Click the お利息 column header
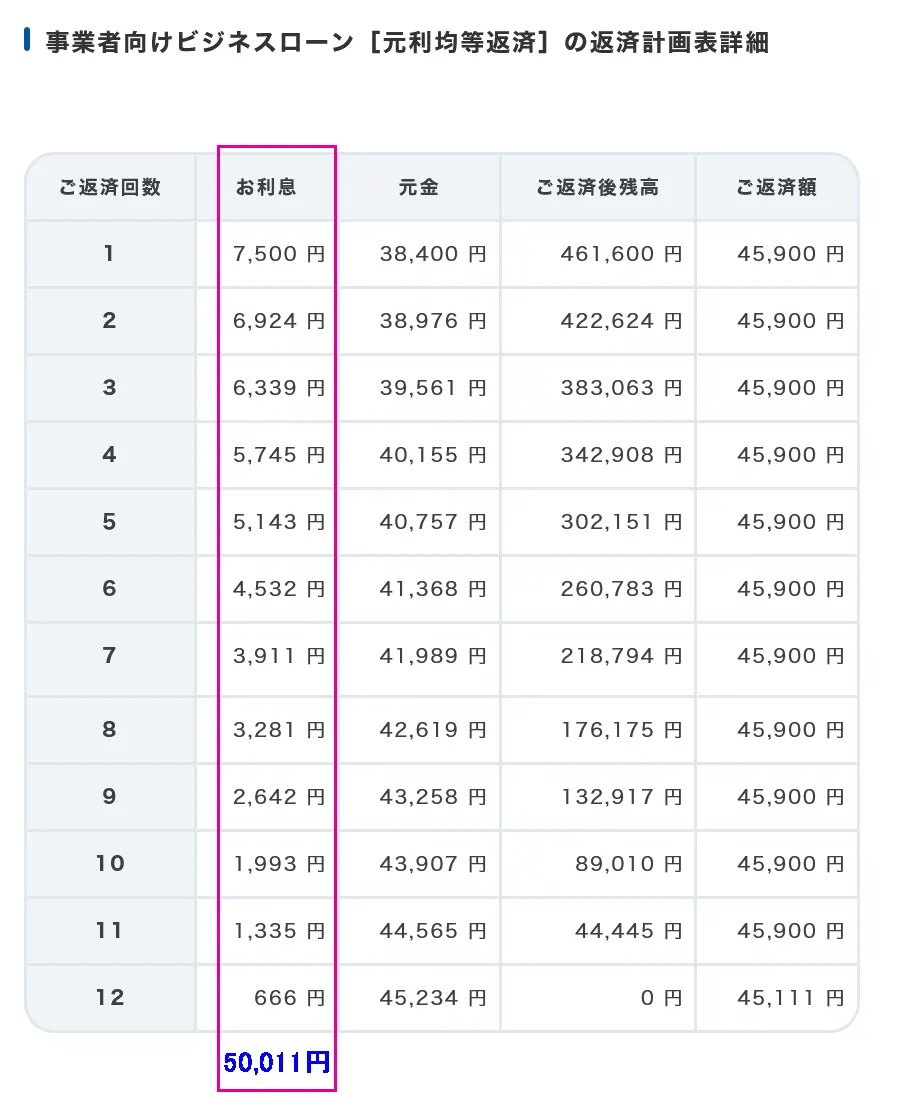The height and width of the screenshot is (1100, 906). (x=266, y=187)
